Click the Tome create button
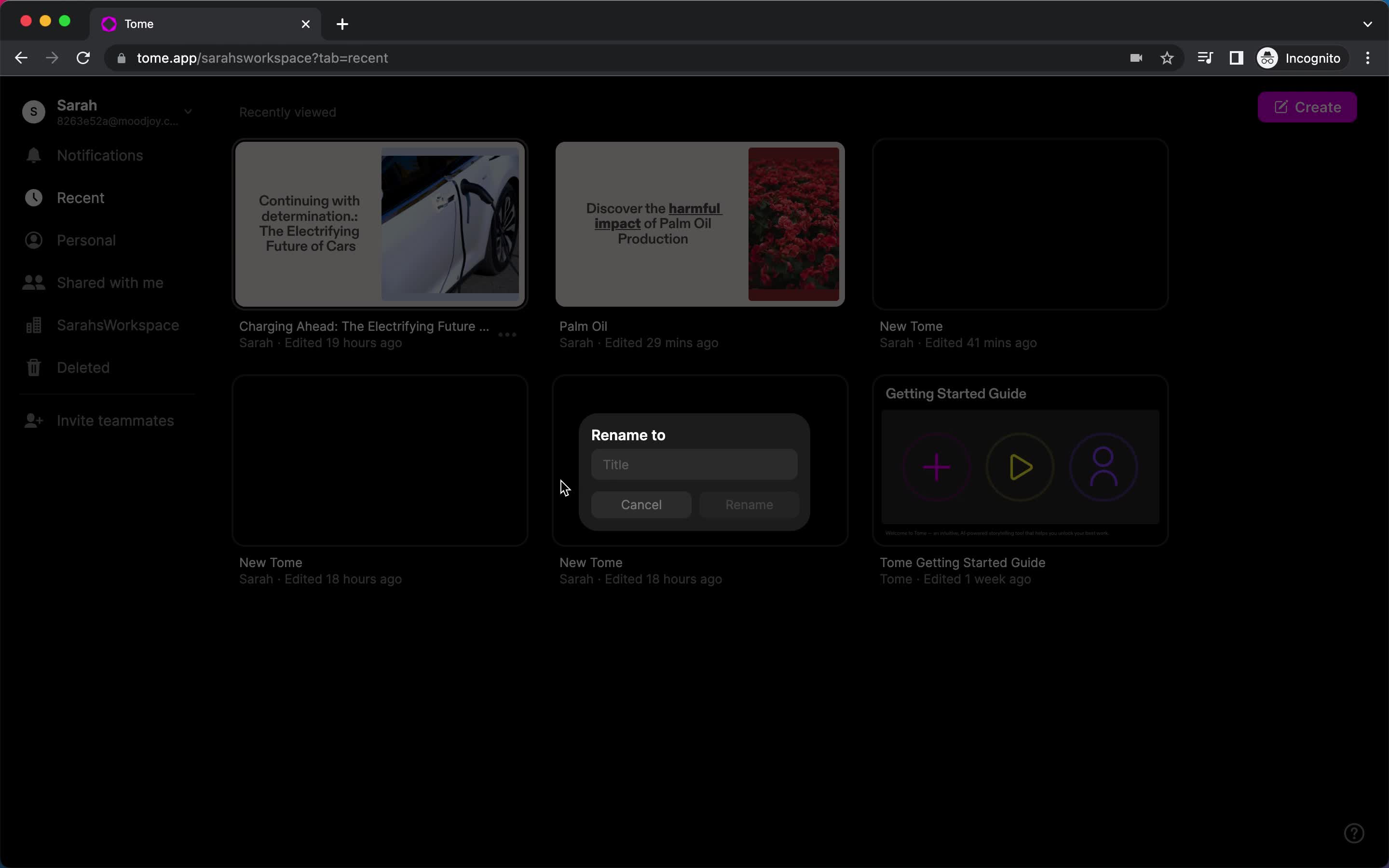Screen dimensions: 1389x868 (x=1308, y=106)
